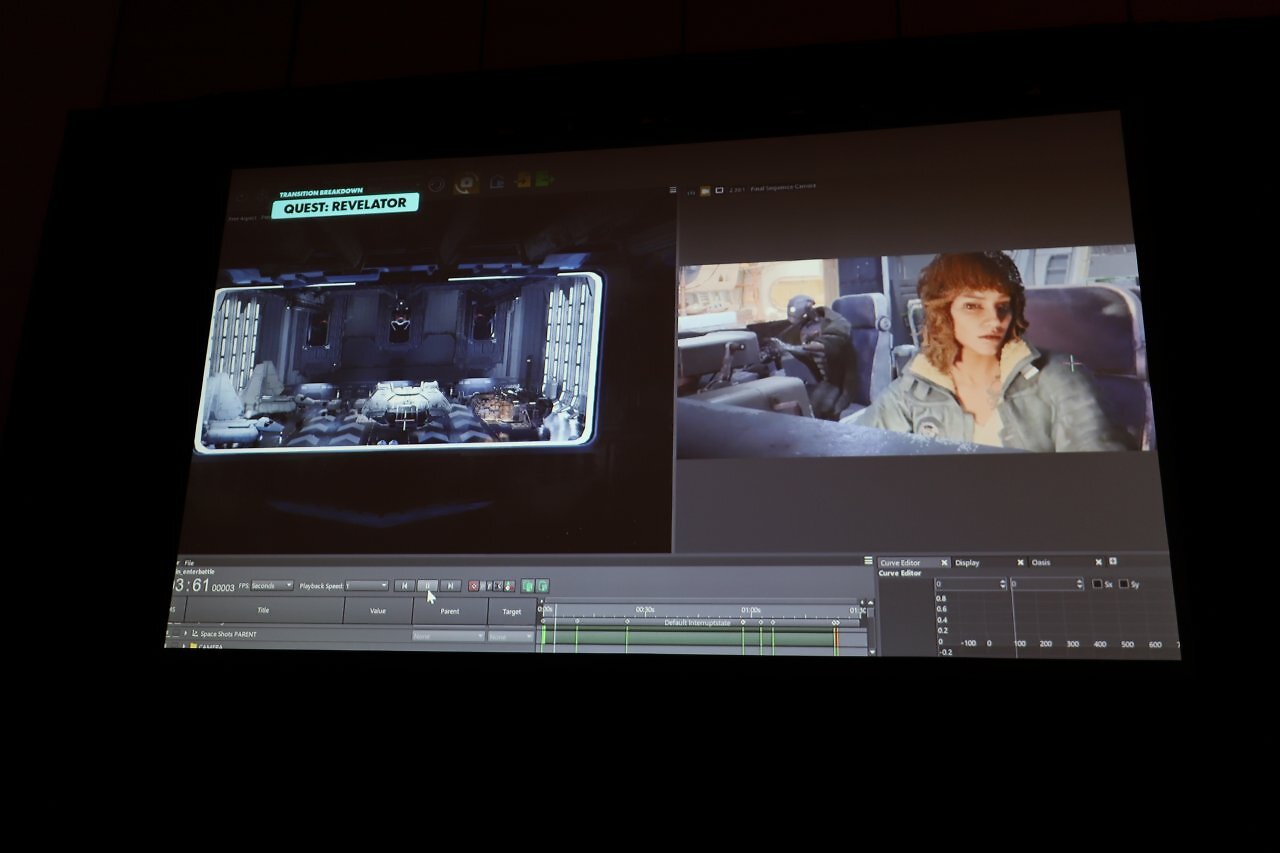Open Target dropdown for Space Shots PARENT
This screenshot has width=1280, height=853.
[511, 636]
